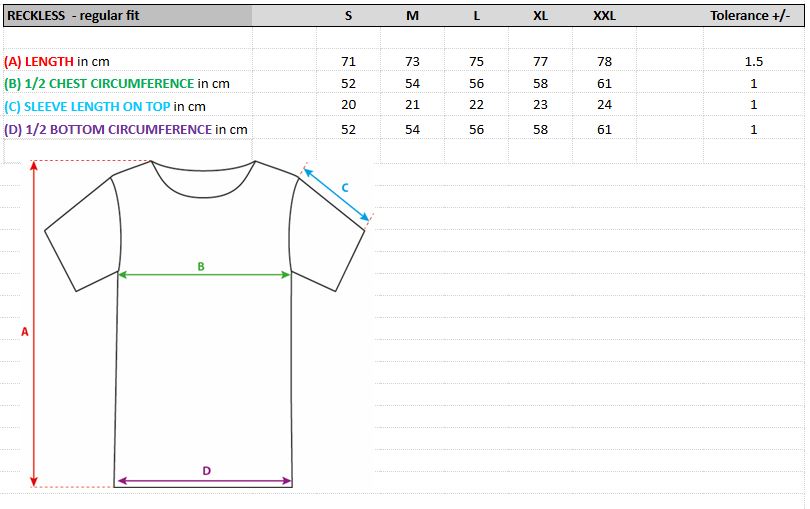This screenshot has height=509, width=810.
Task: Click the red A length arrow
Action: (34, 324)
